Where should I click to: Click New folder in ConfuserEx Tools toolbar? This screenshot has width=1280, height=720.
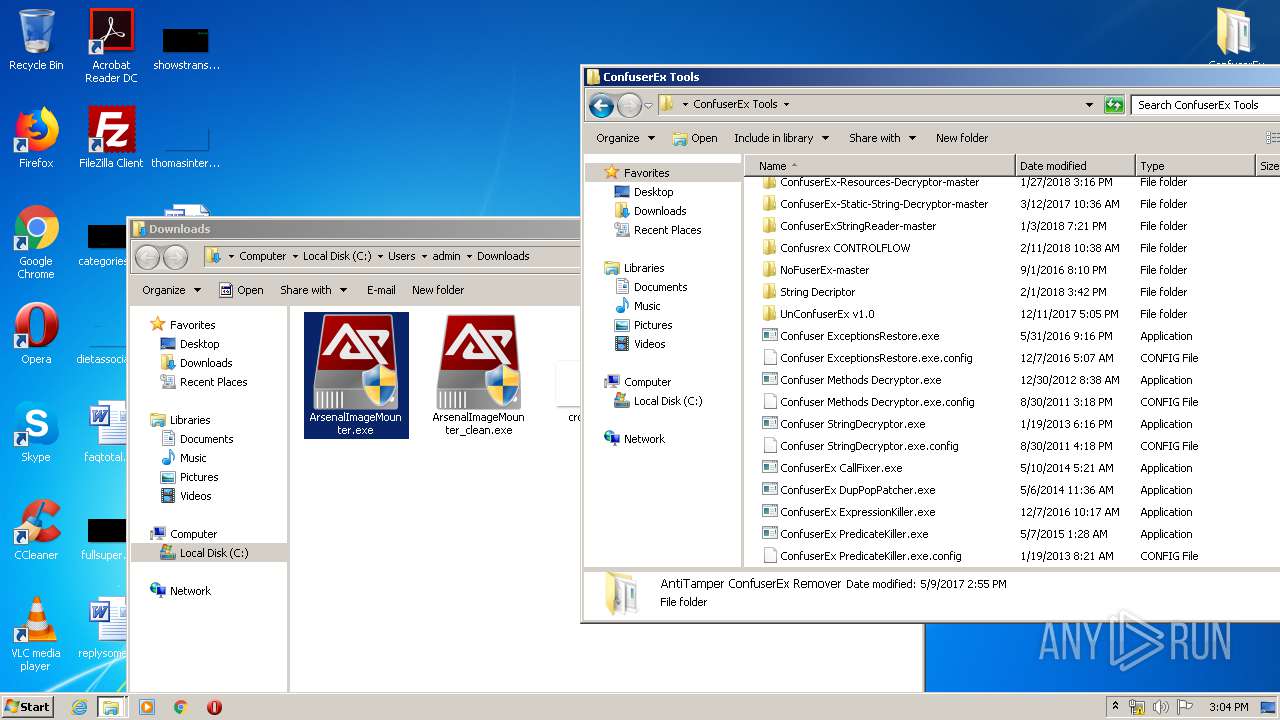962,138
